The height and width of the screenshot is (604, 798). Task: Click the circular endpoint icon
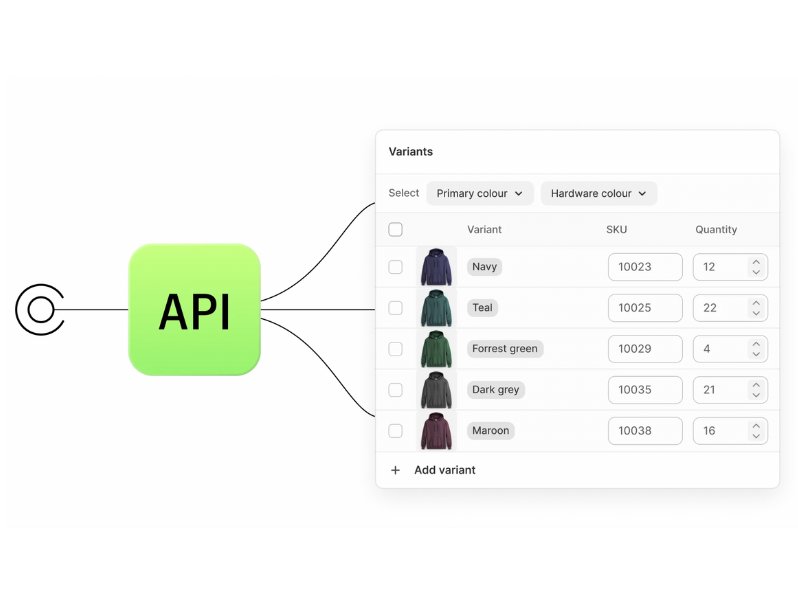click(40, 310)
